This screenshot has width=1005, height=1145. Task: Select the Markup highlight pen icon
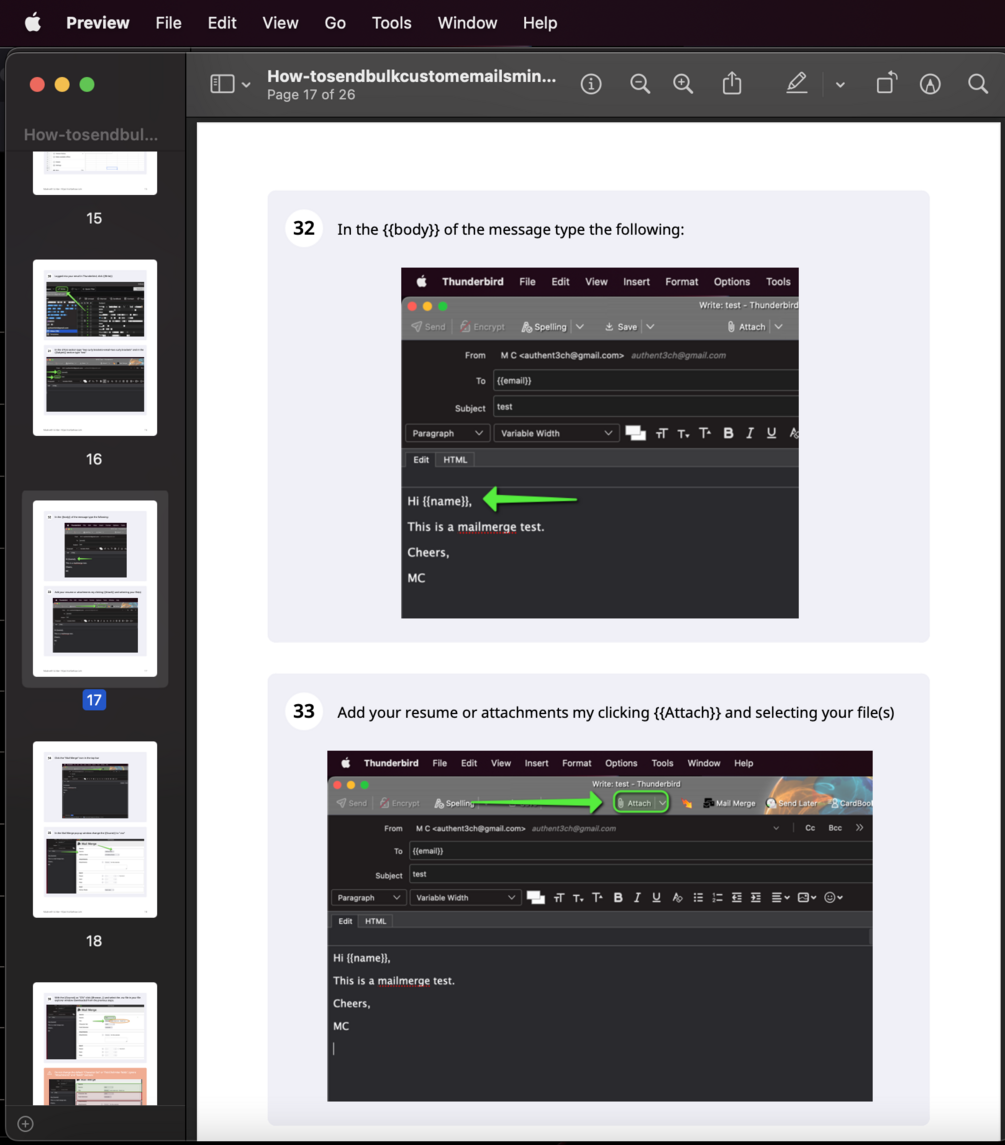pyautogui.click(x=797, y=83)
